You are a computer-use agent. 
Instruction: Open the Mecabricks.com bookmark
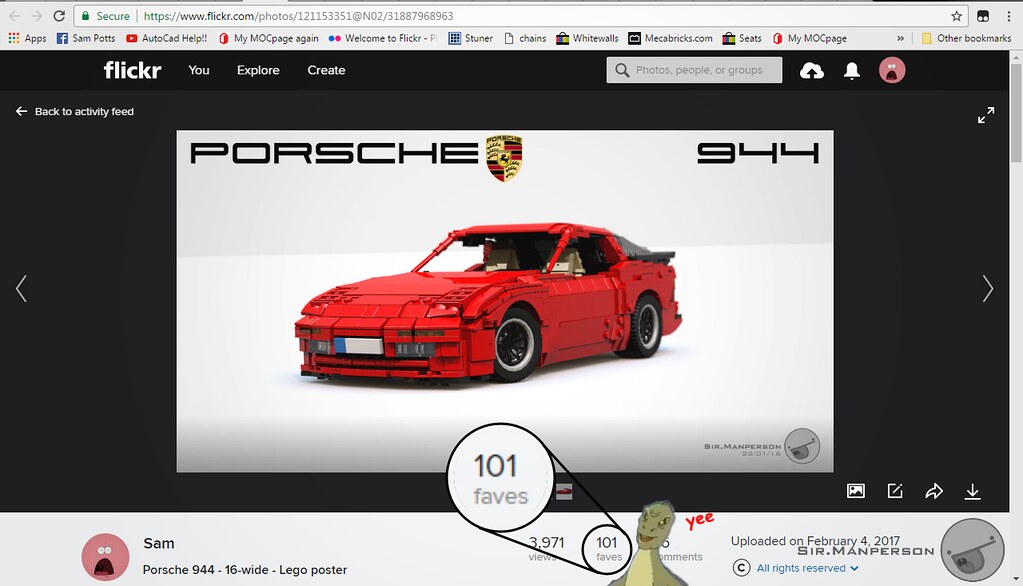671,39
